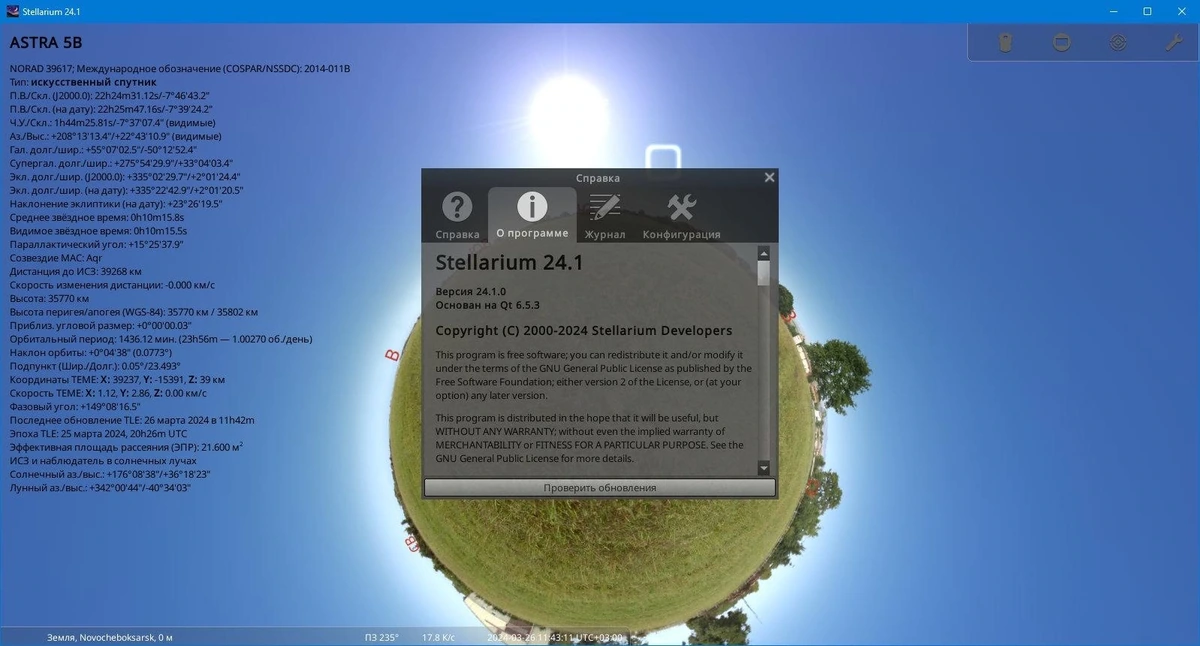Maximize the Stellarium window
1200x646 pixels.
[x=1147, y=11]
